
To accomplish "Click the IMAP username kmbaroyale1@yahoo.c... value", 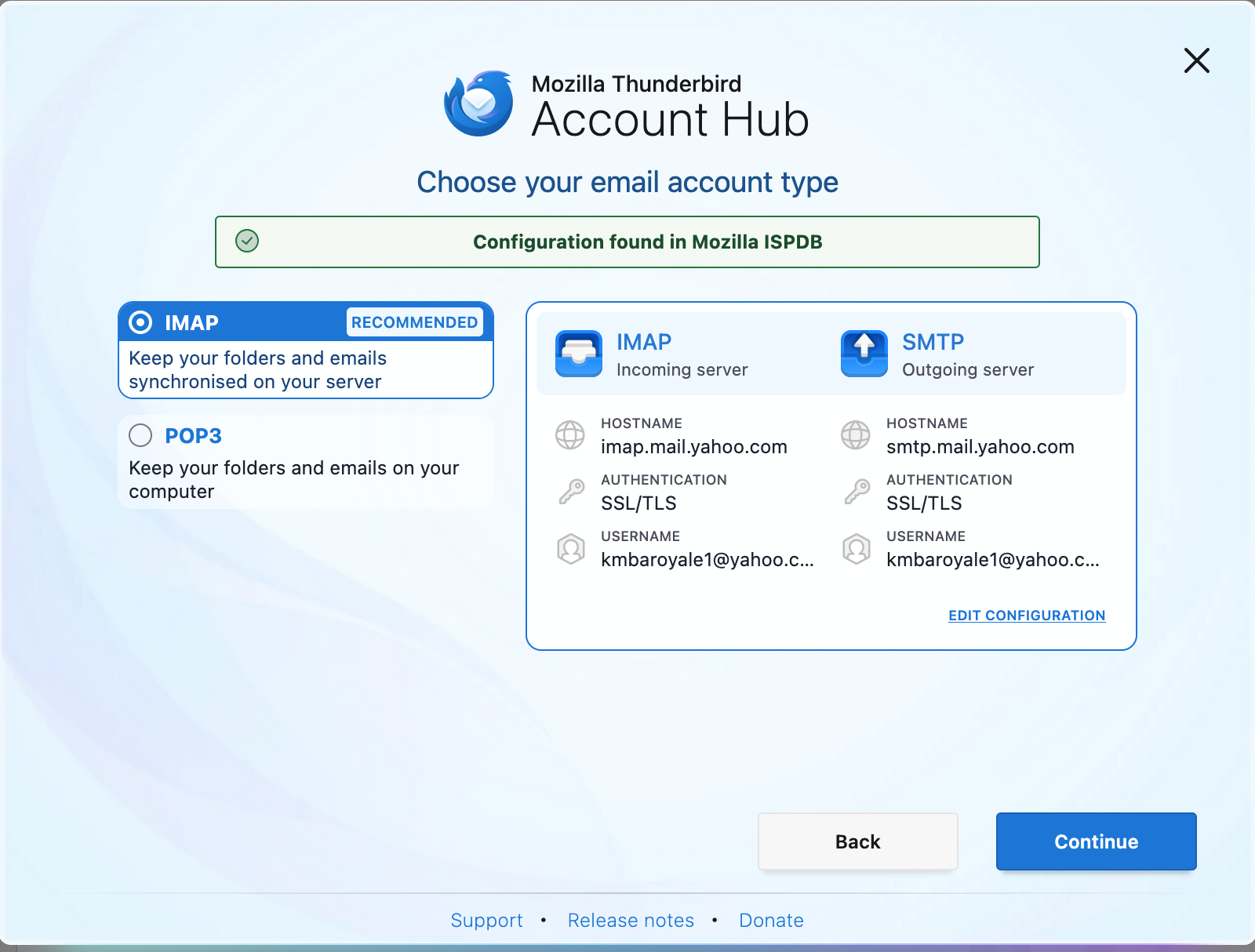I will [x=708, y=560].
